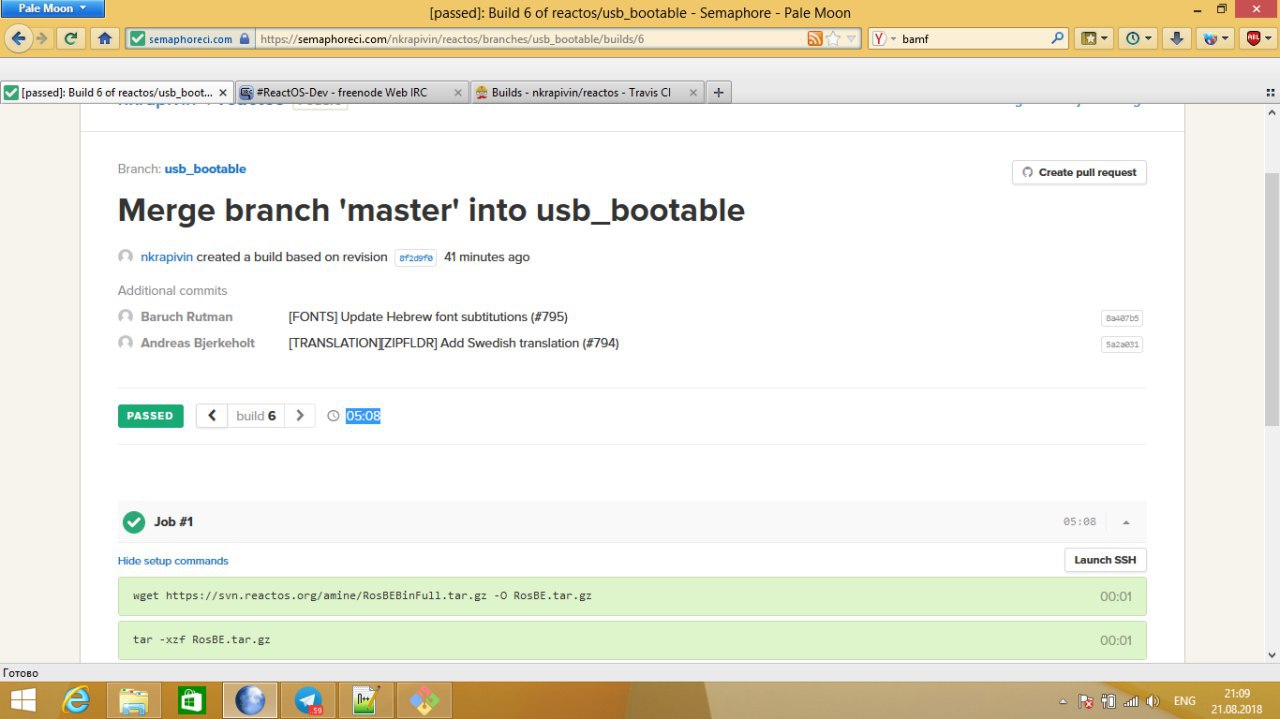Expand the tar -xzf RosBE.tar.gz command row
This screenshot has width=1280, height=719.
[632, 640]
